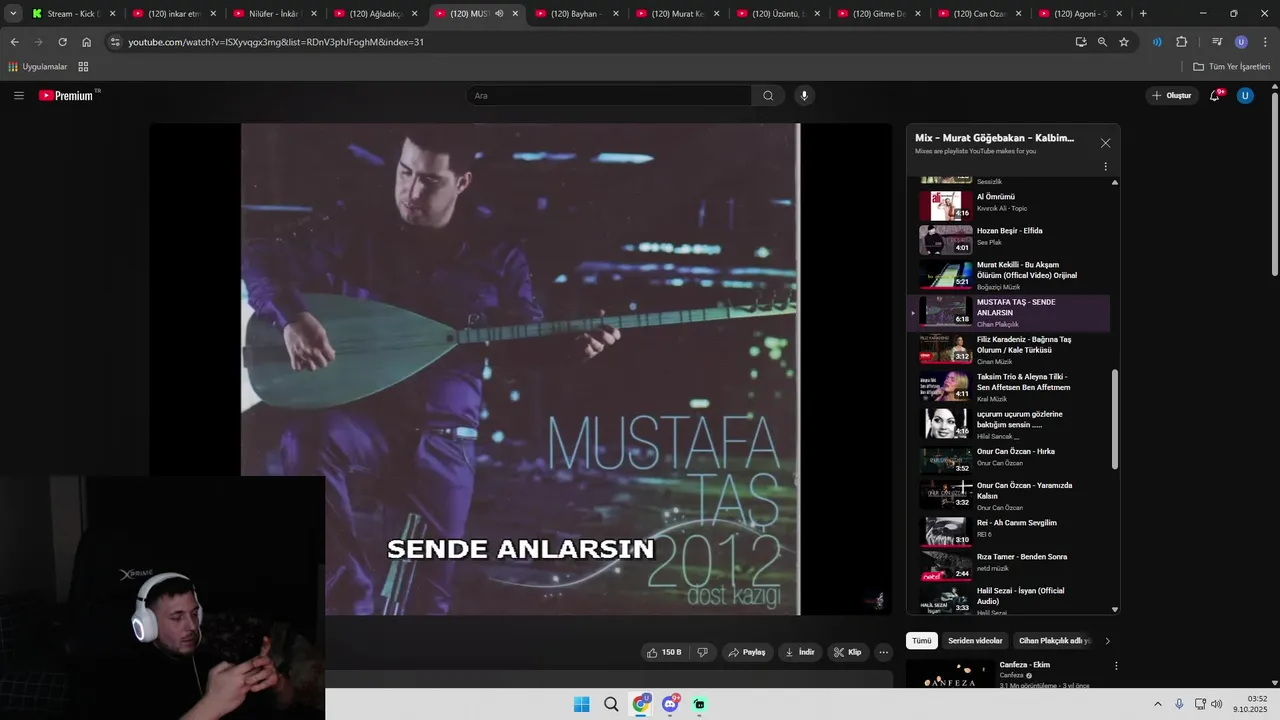Install app icon in address bar
Image resolution: width=1280 pixels, height=720 pixels.
[1081, 42]
